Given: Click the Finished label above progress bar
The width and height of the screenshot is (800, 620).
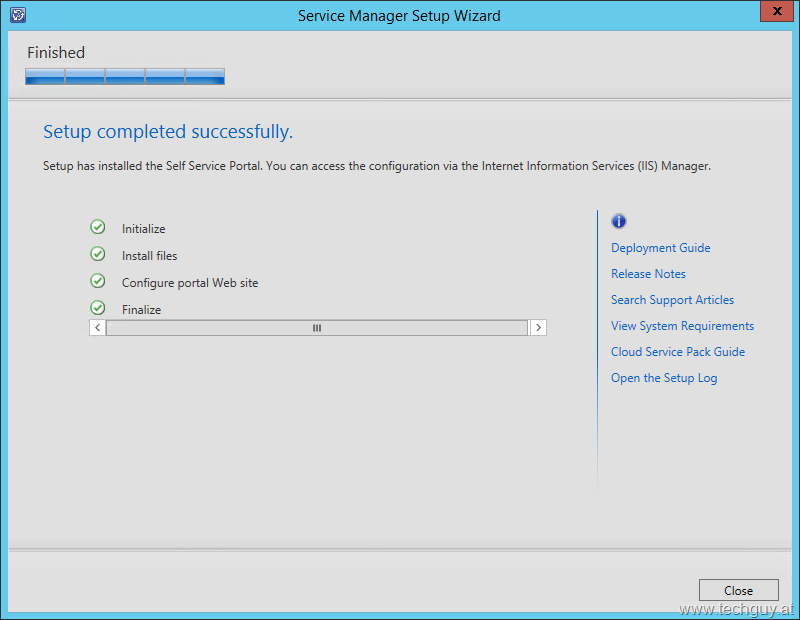Looking at the screenshot, I should pos(56,53).
